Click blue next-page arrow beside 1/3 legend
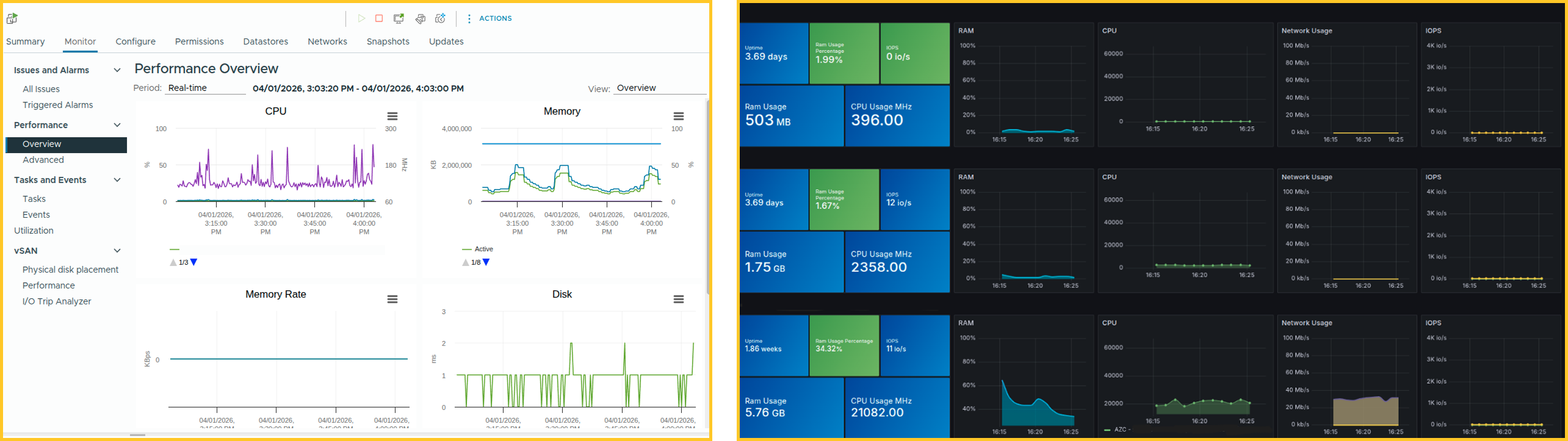The image size is (1568, 441). point(194,262)
